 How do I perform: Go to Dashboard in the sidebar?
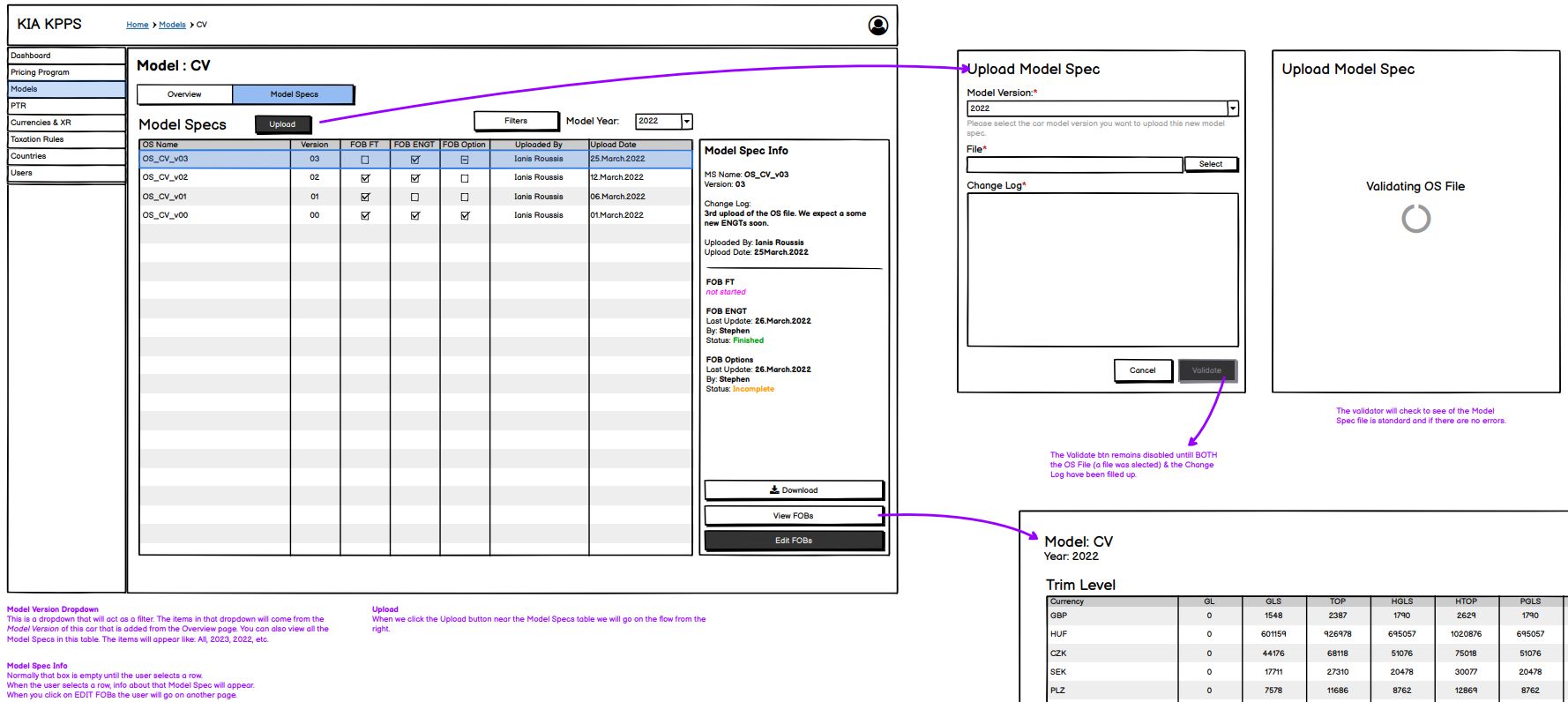[x=66, y=56]
